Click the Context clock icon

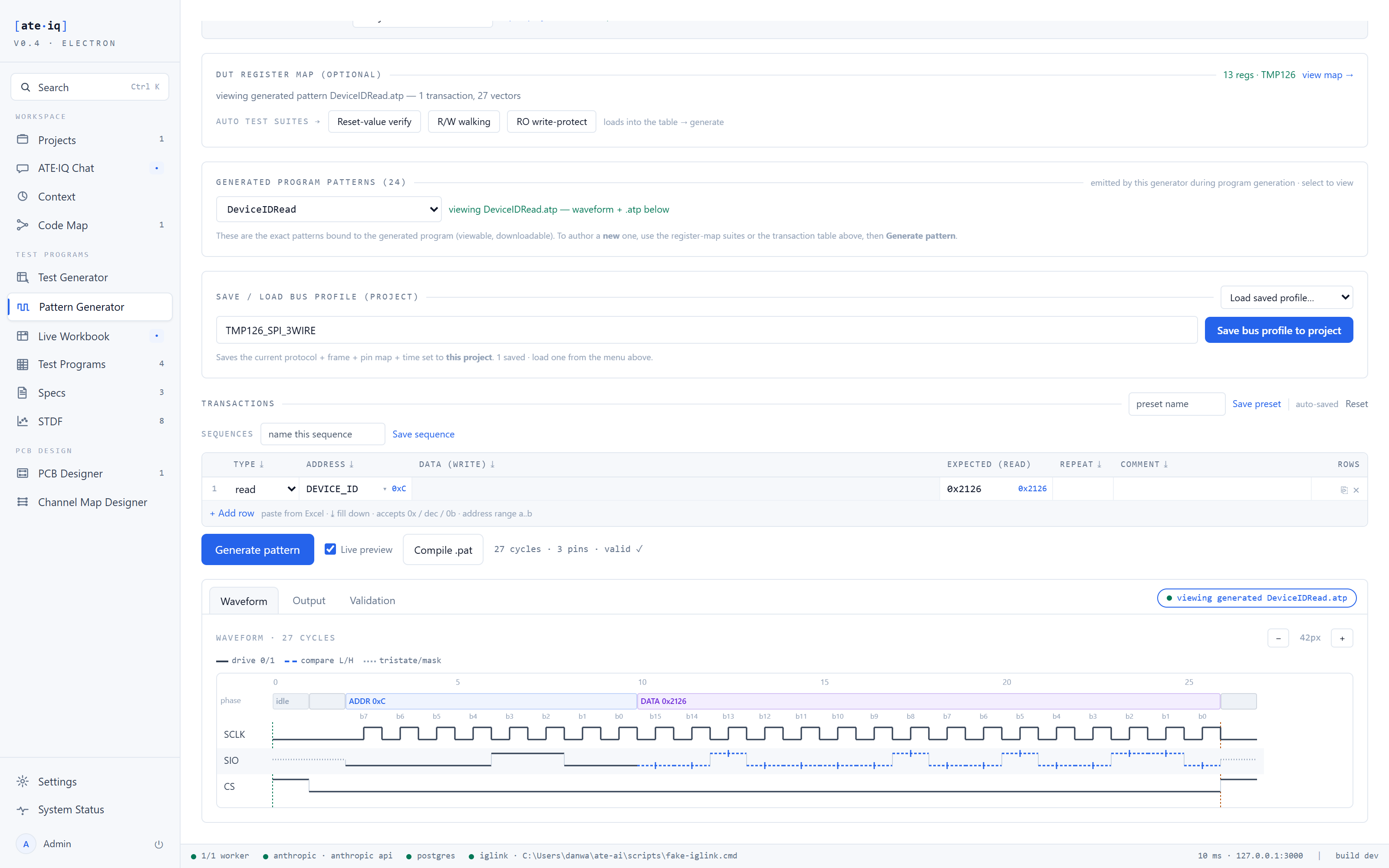[x=23, y=196]
